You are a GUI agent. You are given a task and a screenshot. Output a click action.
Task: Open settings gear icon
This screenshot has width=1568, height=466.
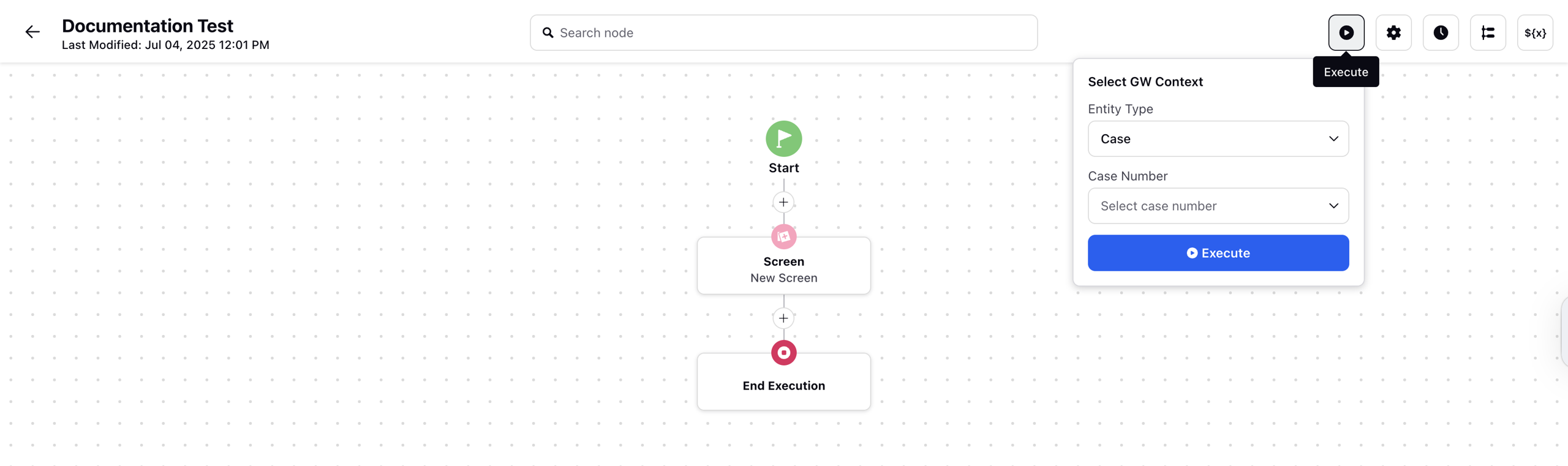pyautogui.click(x=1393, y=32)
